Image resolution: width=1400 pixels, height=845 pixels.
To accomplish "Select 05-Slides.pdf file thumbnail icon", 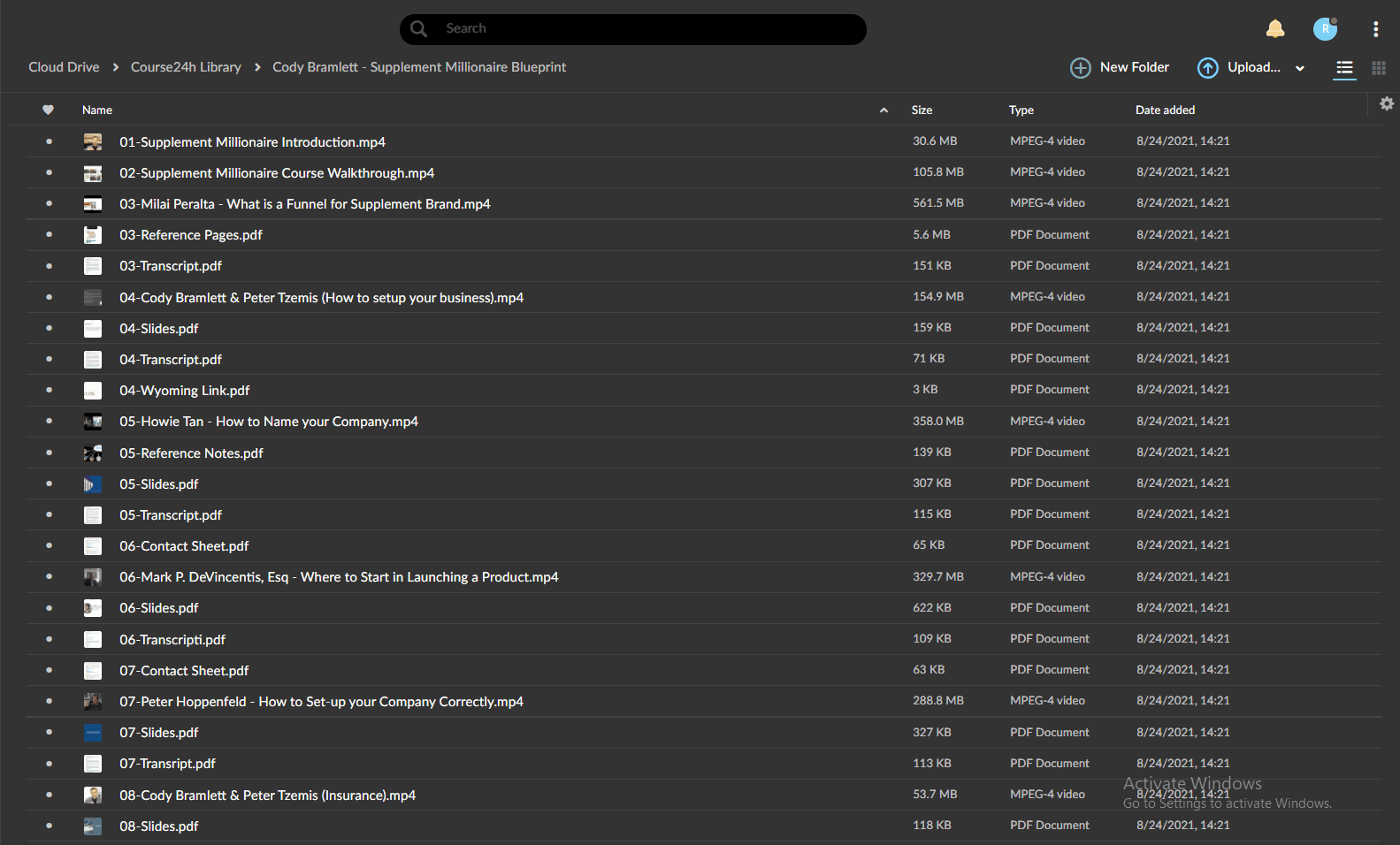I will pos(93,484).
